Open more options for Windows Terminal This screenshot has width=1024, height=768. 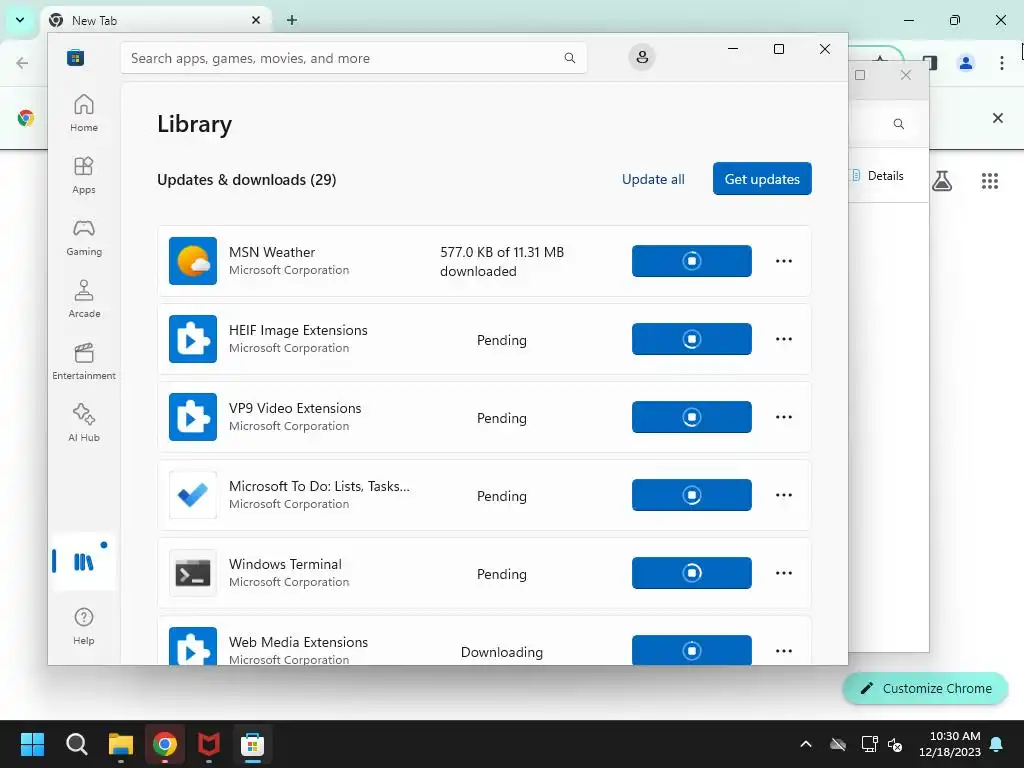[x=784, y=573]
